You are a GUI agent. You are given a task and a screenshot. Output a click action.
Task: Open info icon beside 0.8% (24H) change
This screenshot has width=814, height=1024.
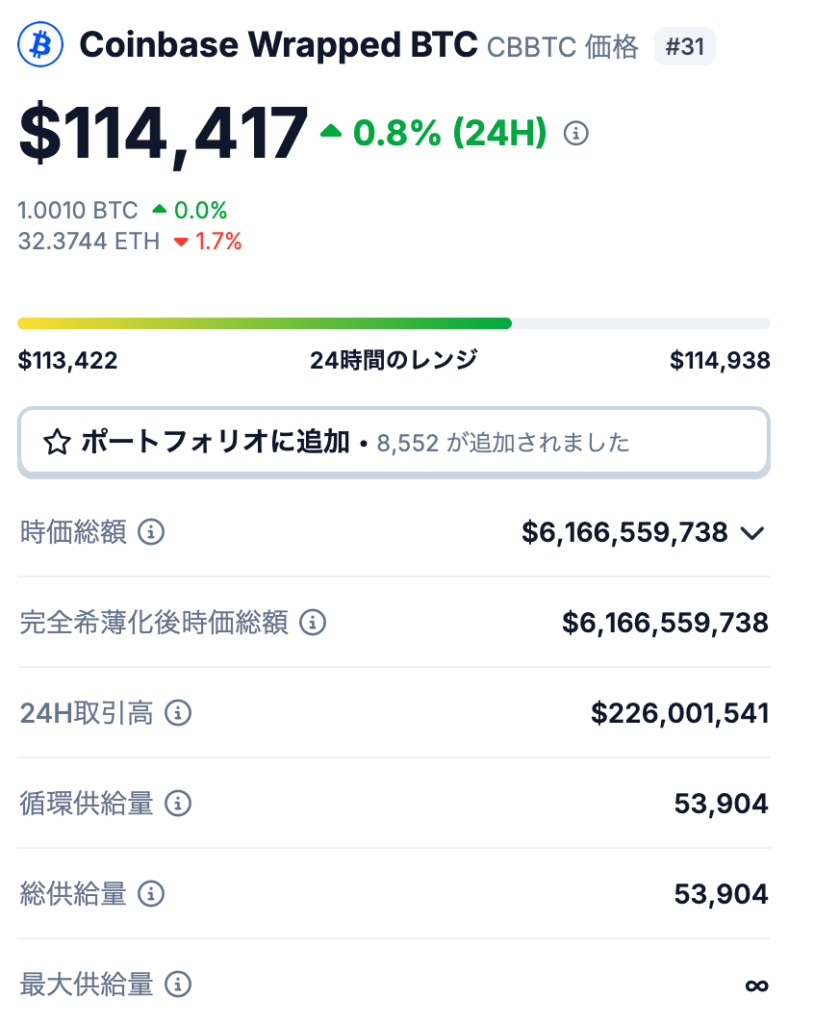(576, 133)
